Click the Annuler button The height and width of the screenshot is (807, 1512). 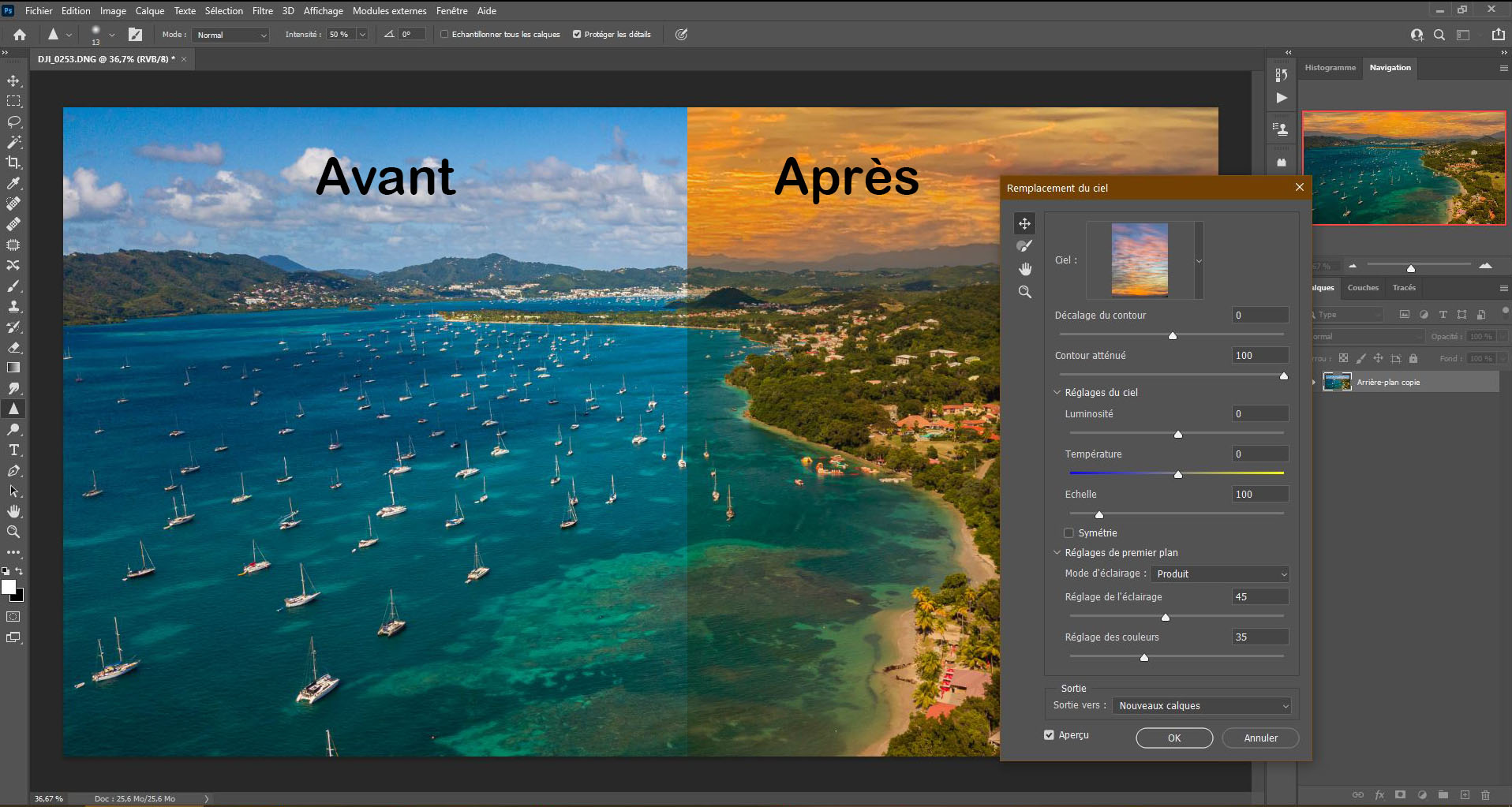point(1260,738)
